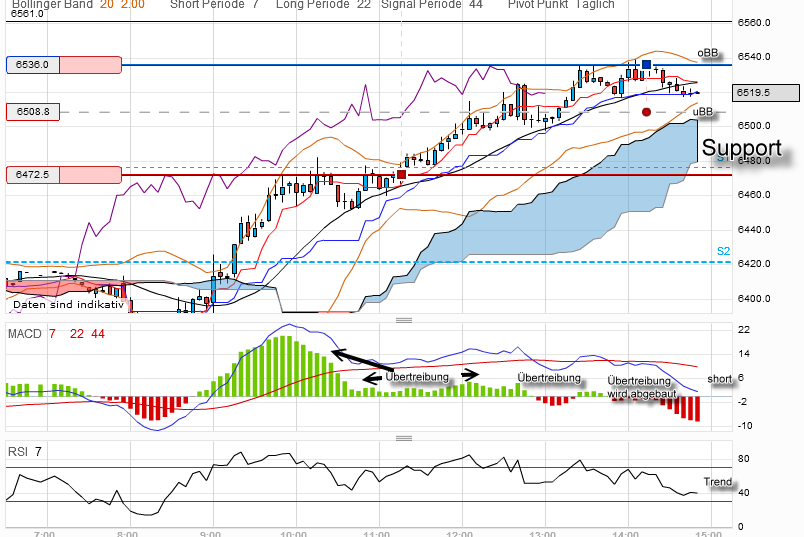Select the short annotation in the MACD panel
Viewport: 804px width, 537px height.
pos(719,379)
